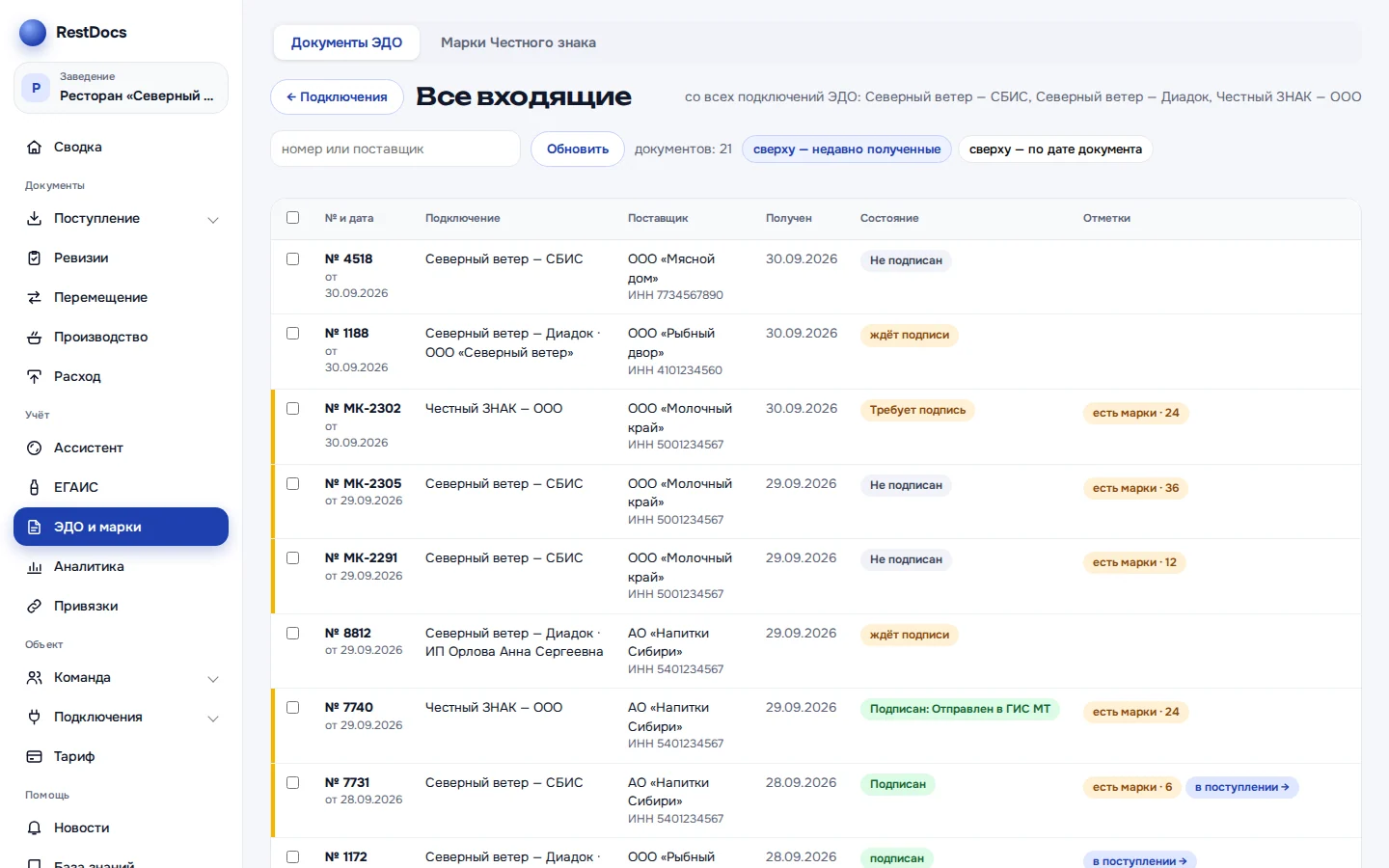Screen dimensions: 1389x868
Task: Check the box for document № 4518
Action: point(293,258)
